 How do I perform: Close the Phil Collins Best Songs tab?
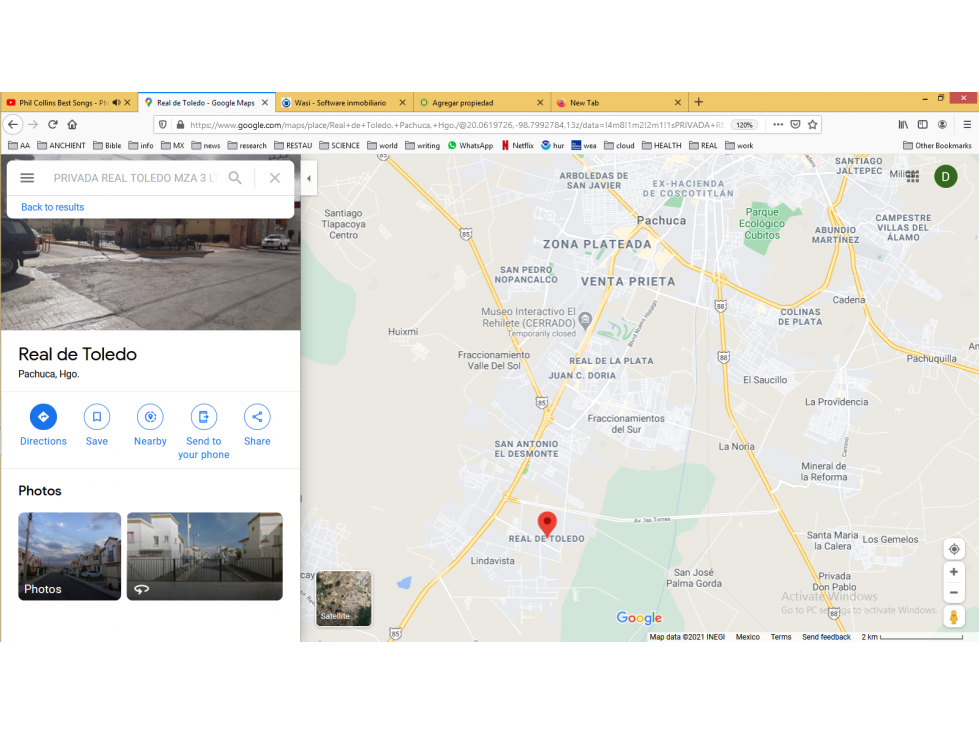(x=127, y=102)
